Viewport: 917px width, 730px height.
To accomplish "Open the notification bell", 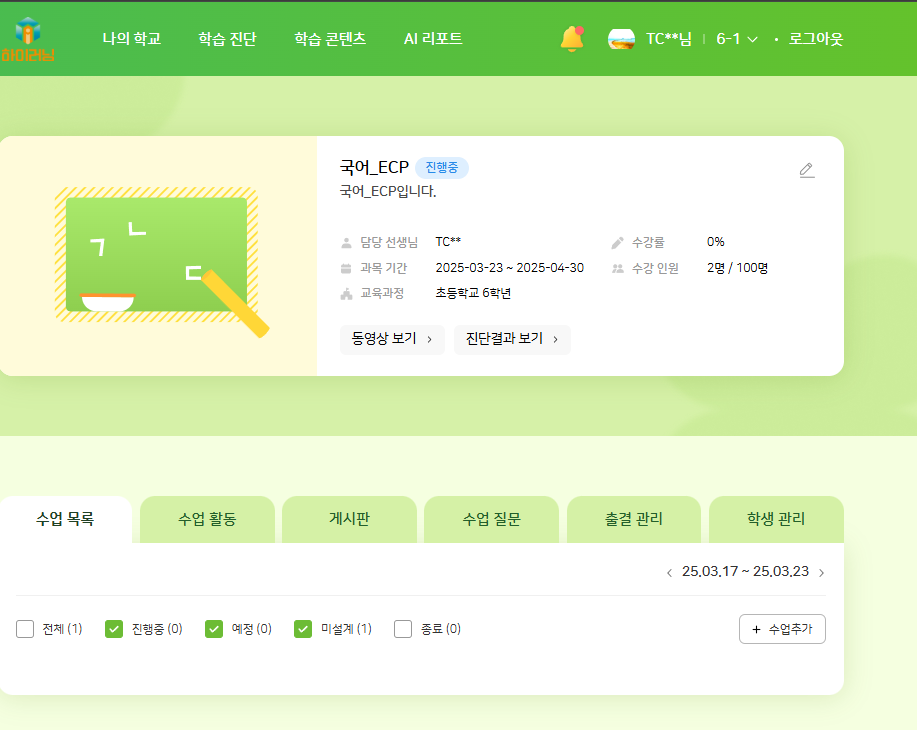I will pyautogui.click(x=572, y=39).
